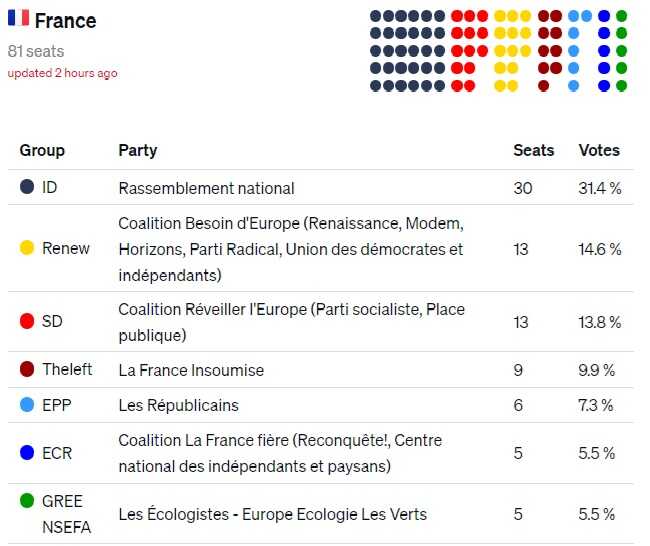The width and height of the screenshot is (650, 546).
Task: Click the 'updated 2 hours ago' text
Action: click(x=62, y=73)
